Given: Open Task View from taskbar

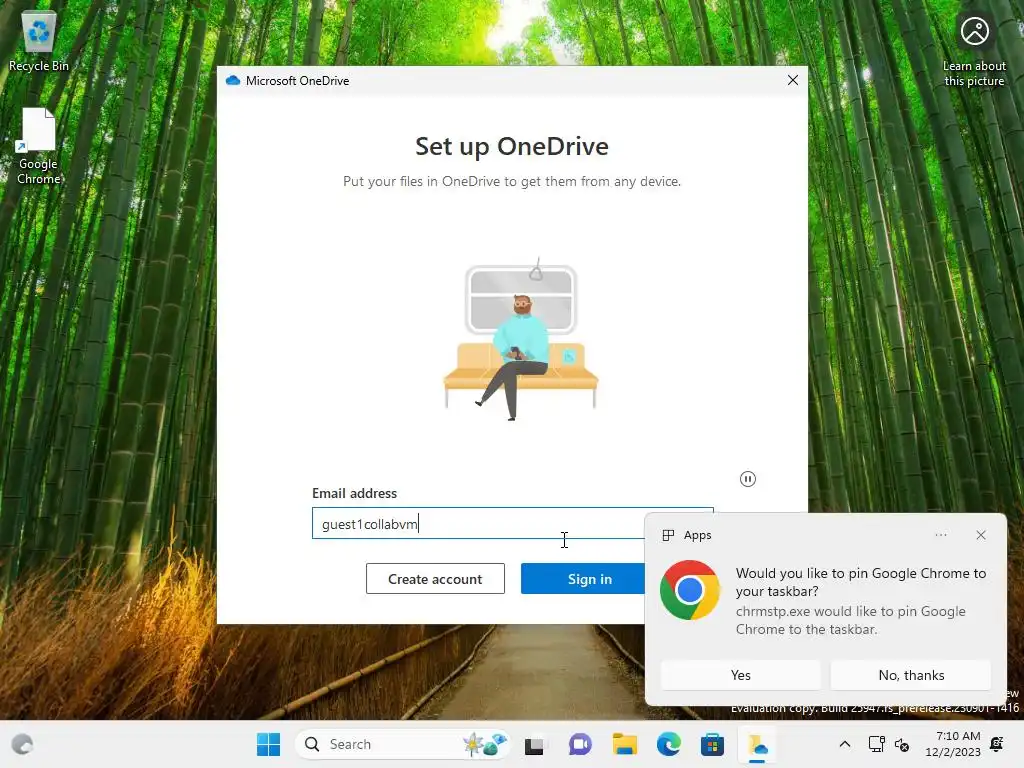Looking at the screenshot, I should (534, 744).
